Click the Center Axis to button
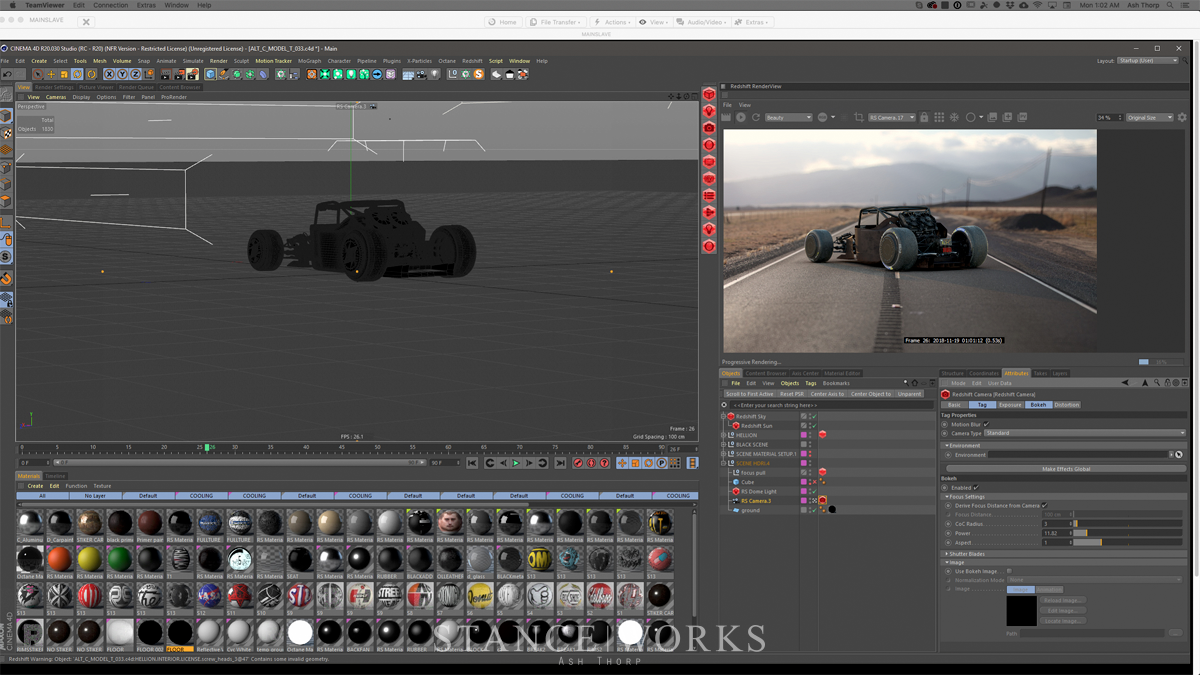1200x675 pixels. (x=828, y=394)
